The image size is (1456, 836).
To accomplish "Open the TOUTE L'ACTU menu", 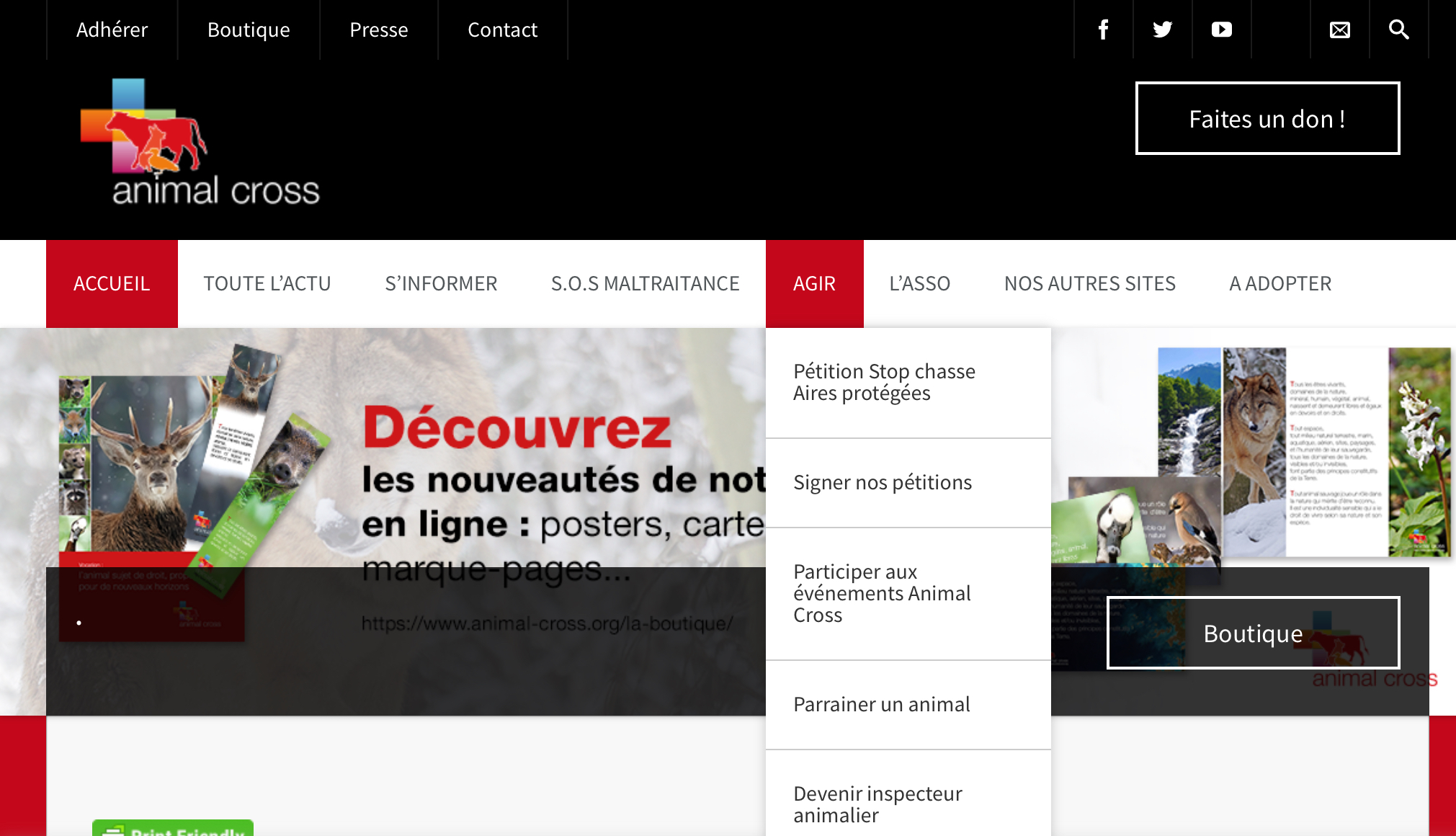I will (267, 283).
